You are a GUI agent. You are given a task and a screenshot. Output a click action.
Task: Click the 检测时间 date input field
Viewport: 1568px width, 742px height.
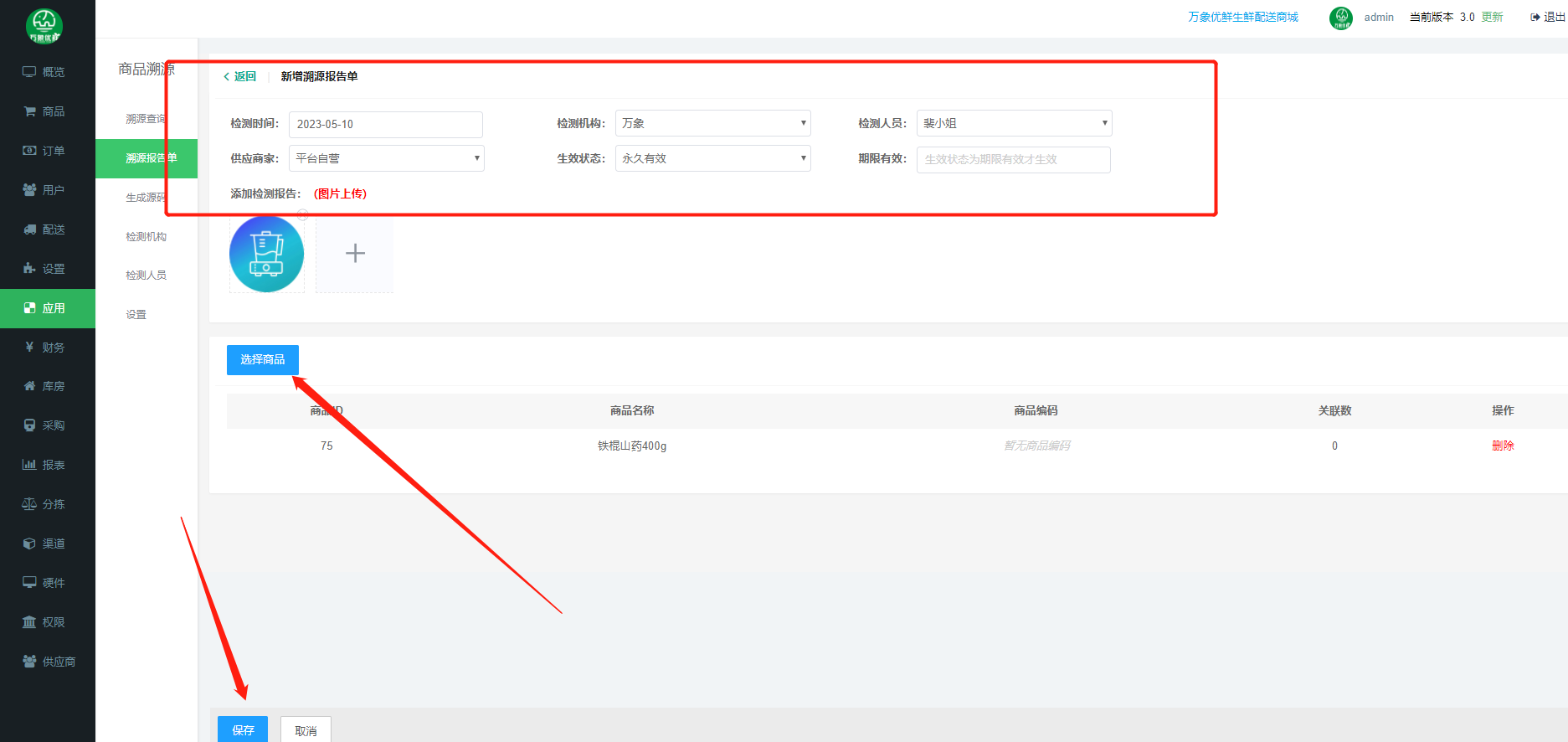[385, 124]
